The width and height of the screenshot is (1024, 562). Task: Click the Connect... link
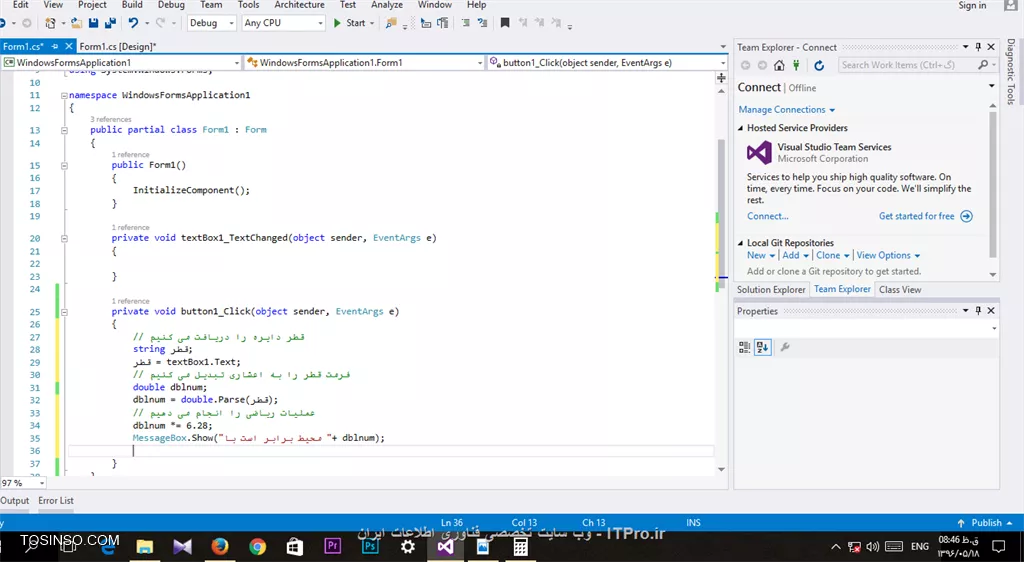click(x=767, y=216)
